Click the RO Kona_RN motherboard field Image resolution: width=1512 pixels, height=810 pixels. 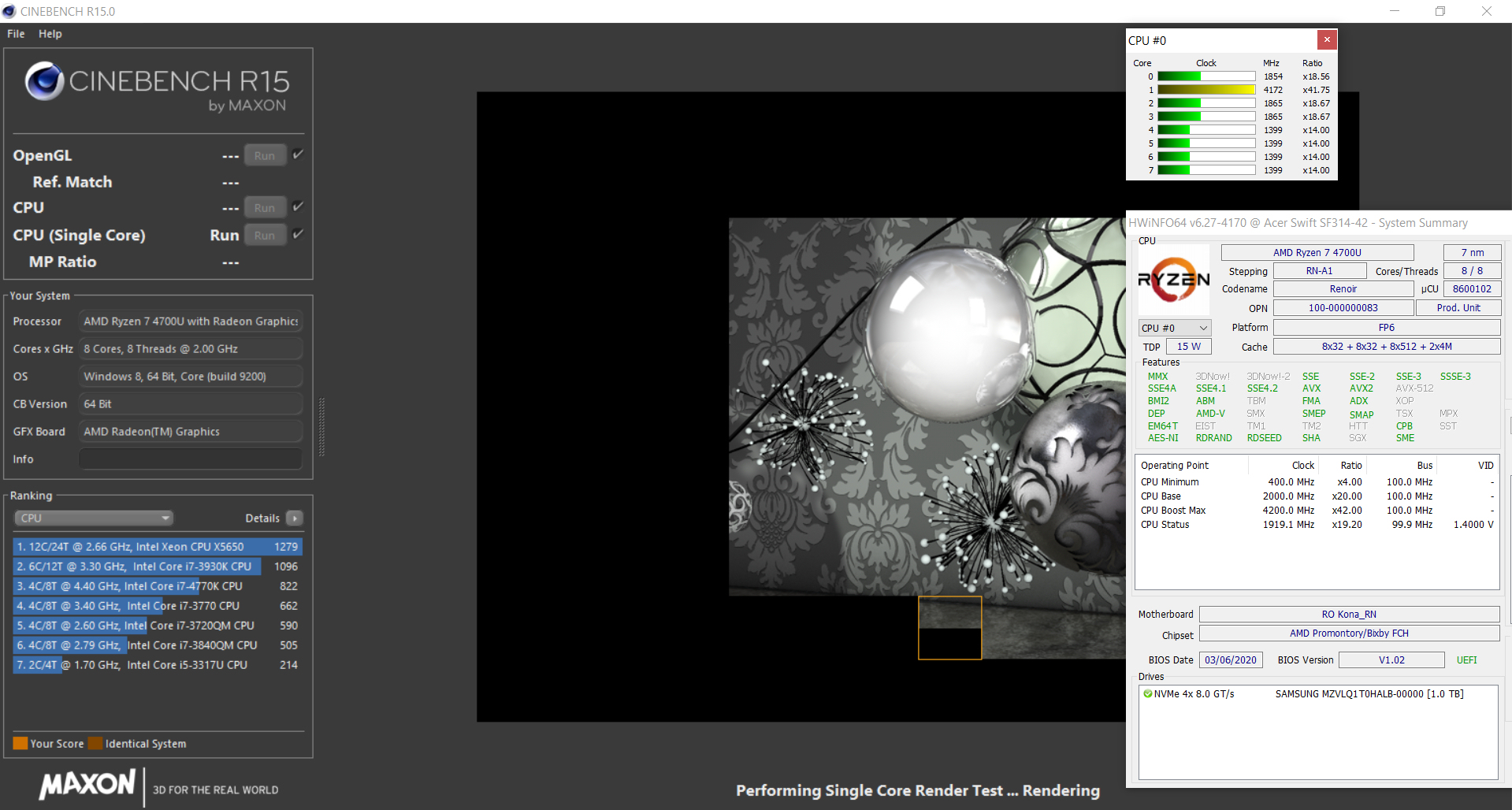[1349, 615]
